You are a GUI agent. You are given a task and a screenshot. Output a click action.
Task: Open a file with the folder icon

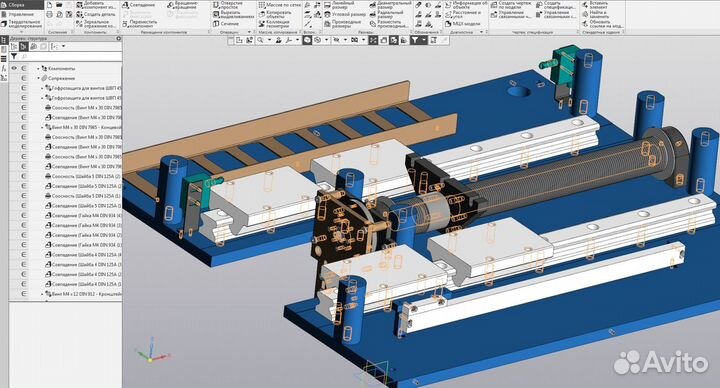[59, 5]
